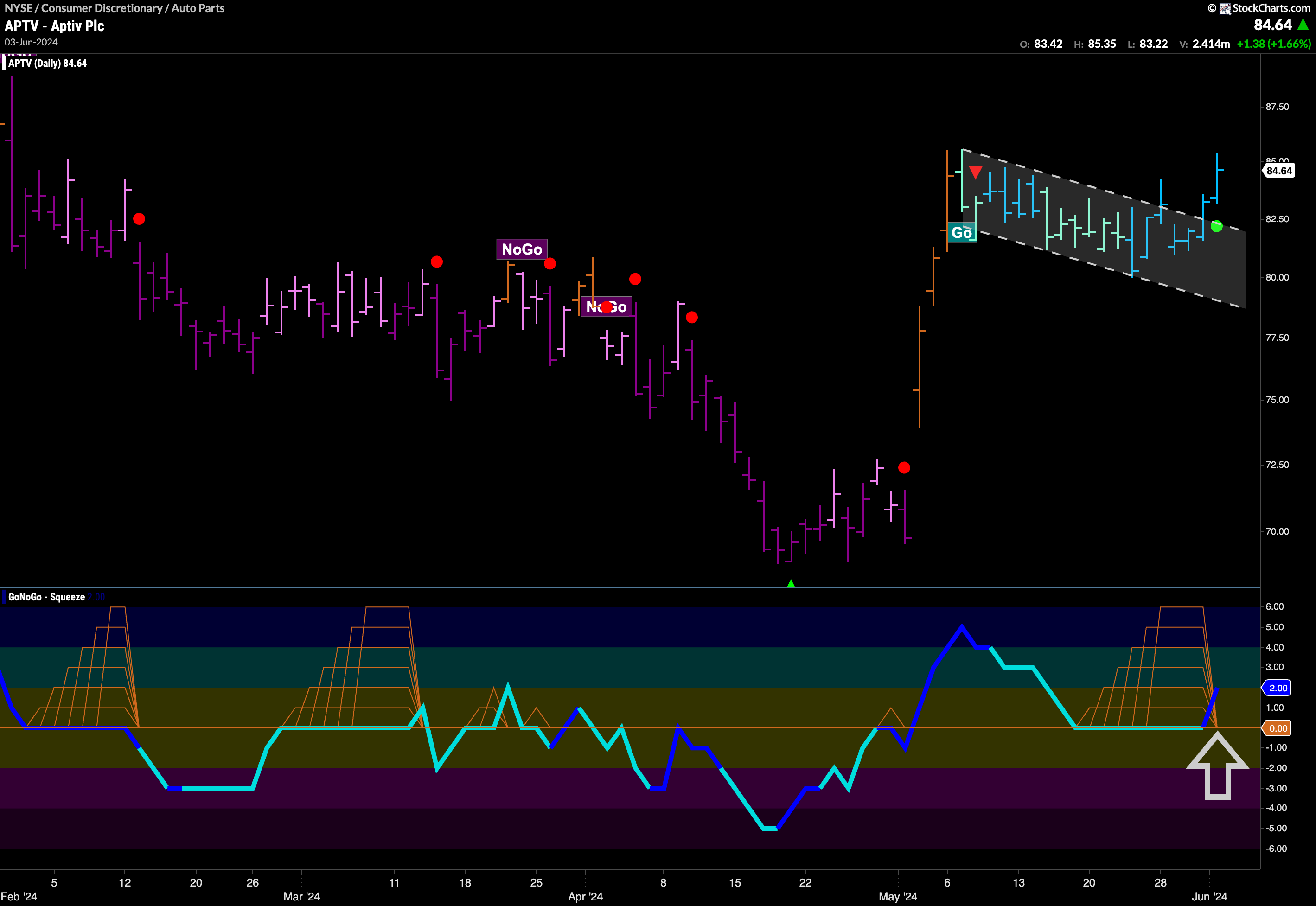Click the teal Go signal label
1316x906 pixels.
pyautogui.click(x=962, y=232)
